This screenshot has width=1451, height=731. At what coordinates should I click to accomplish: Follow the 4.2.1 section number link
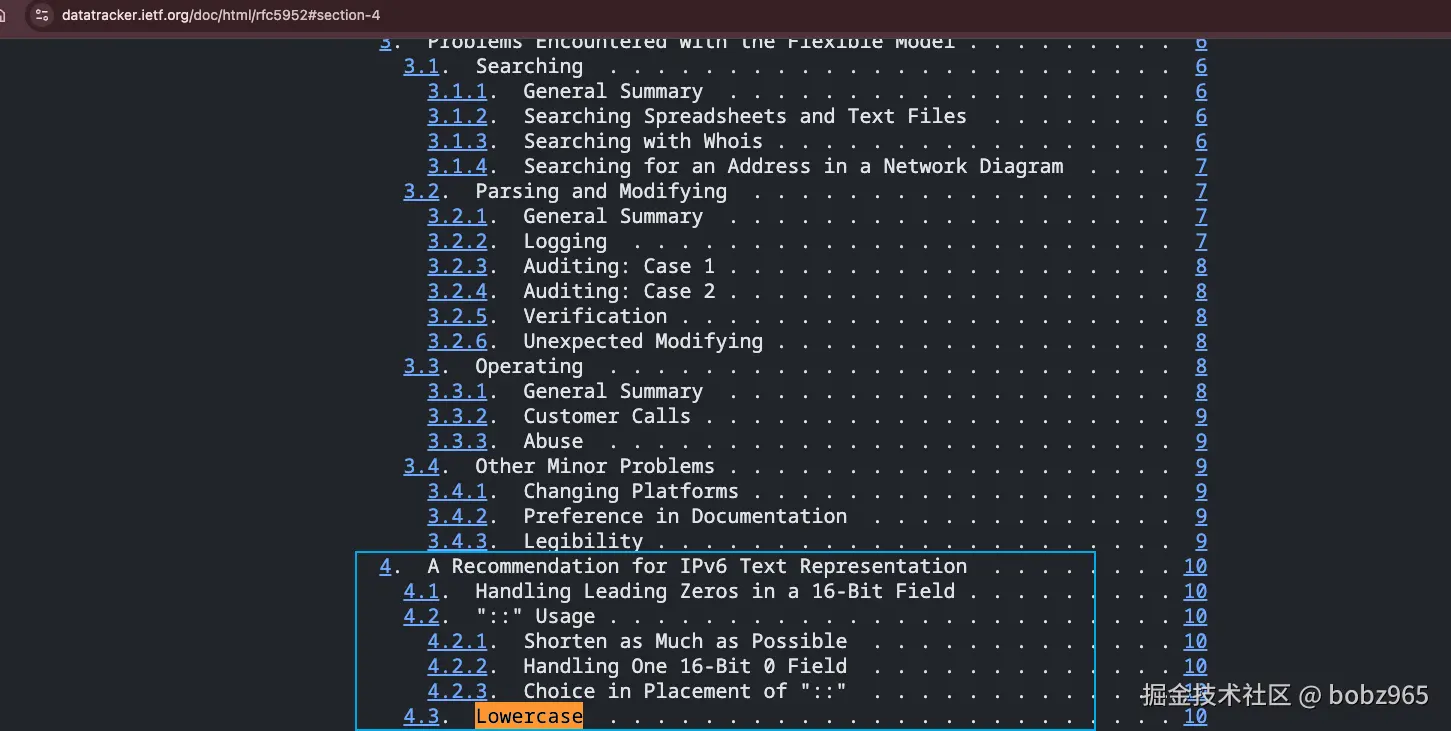(457, 642)
